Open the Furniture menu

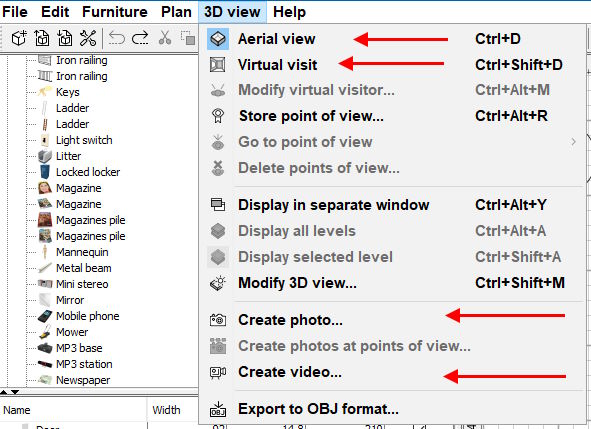115,12
